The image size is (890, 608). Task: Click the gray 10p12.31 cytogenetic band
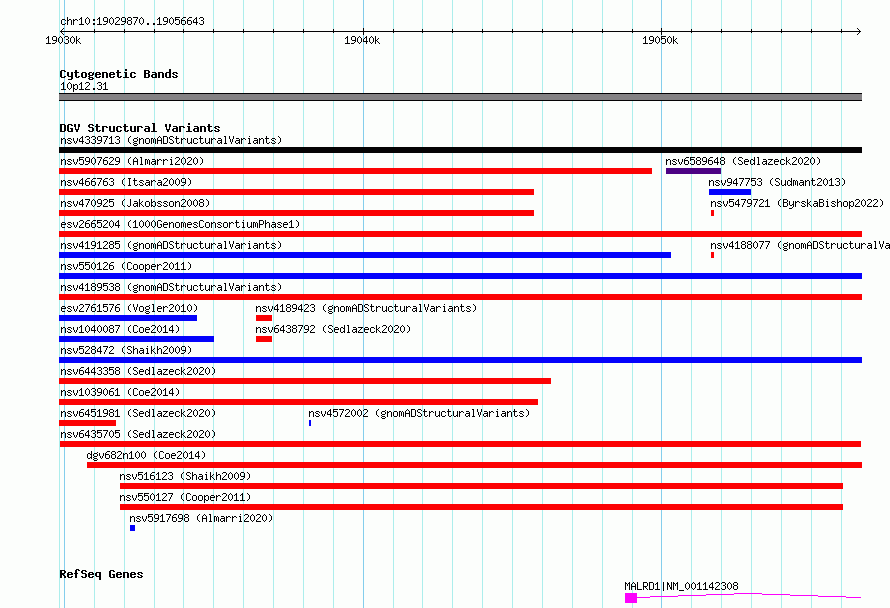pos(460,97)
